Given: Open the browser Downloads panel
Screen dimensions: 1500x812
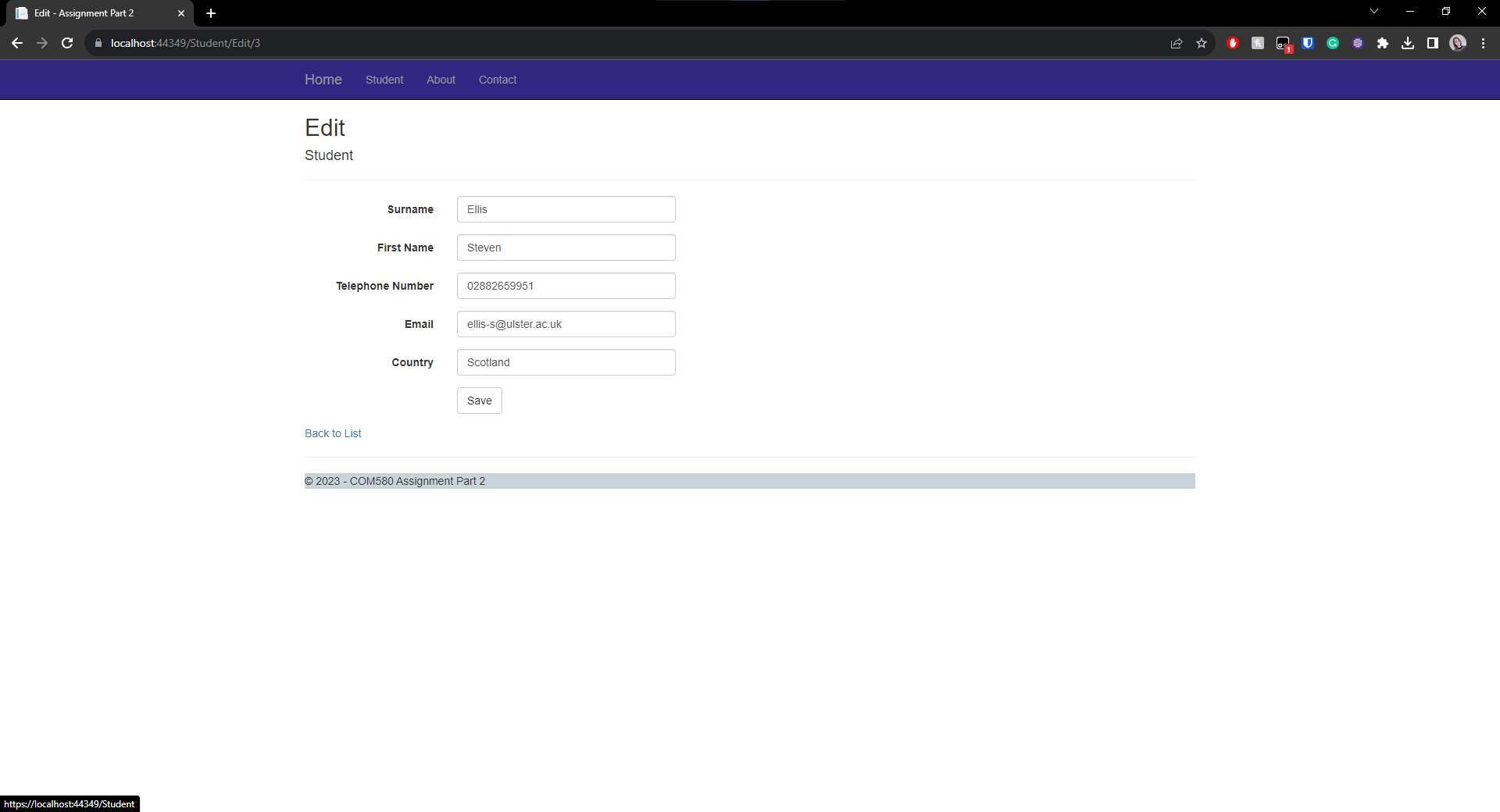Looking at the screenshot, I should click(1409, 43).
